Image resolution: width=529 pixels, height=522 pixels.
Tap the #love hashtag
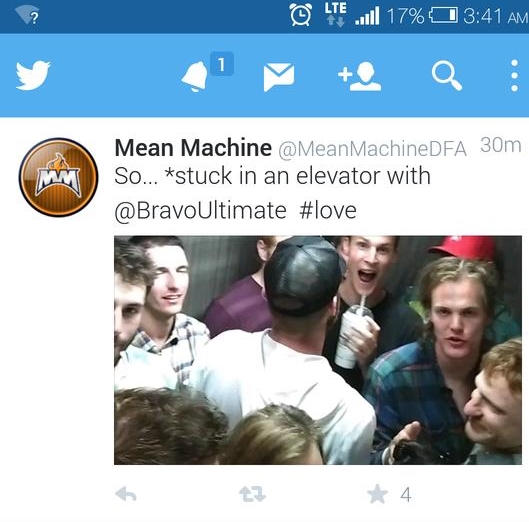(328, 210)
